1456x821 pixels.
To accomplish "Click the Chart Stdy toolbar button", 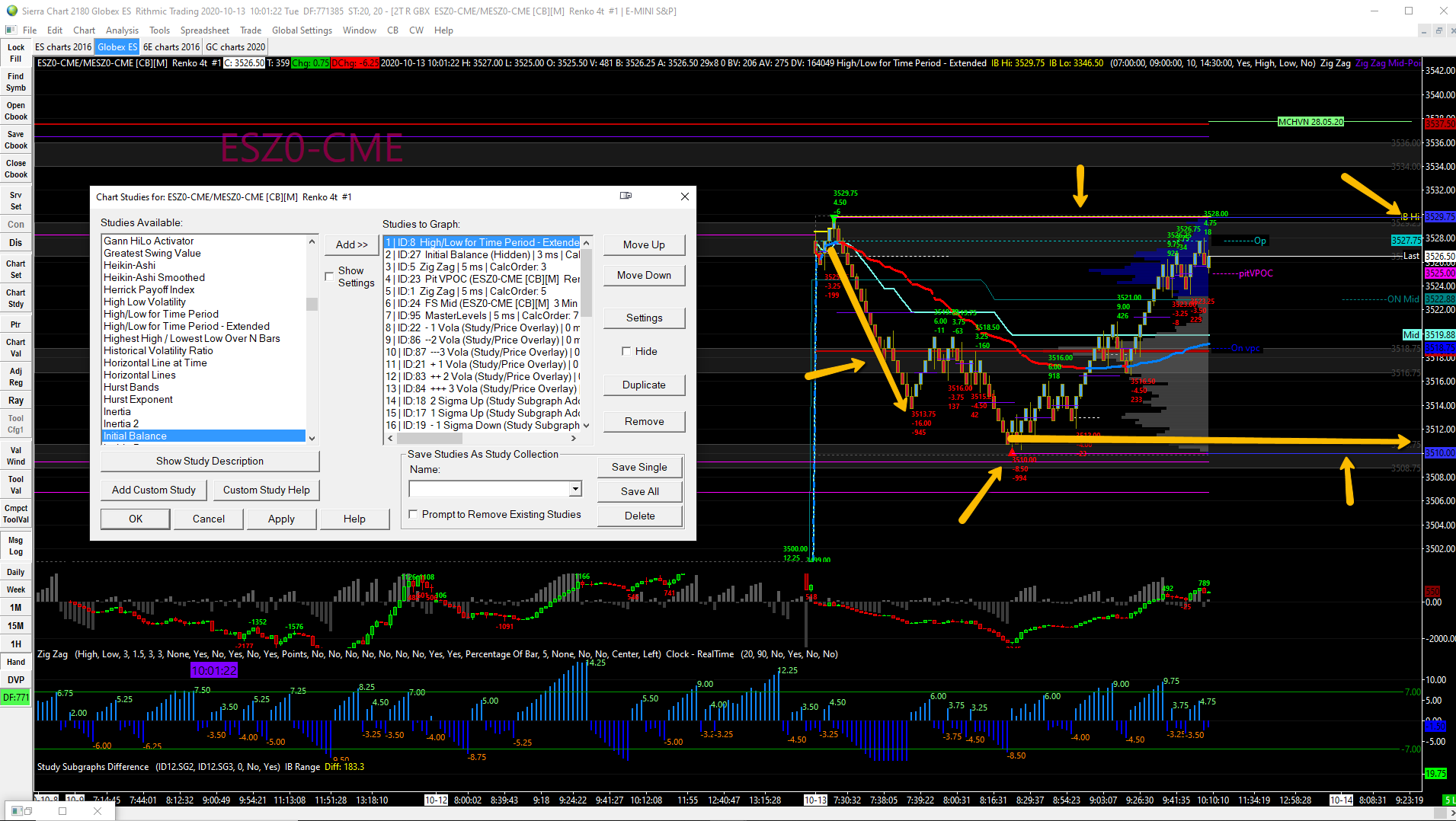I will (16, 298).
